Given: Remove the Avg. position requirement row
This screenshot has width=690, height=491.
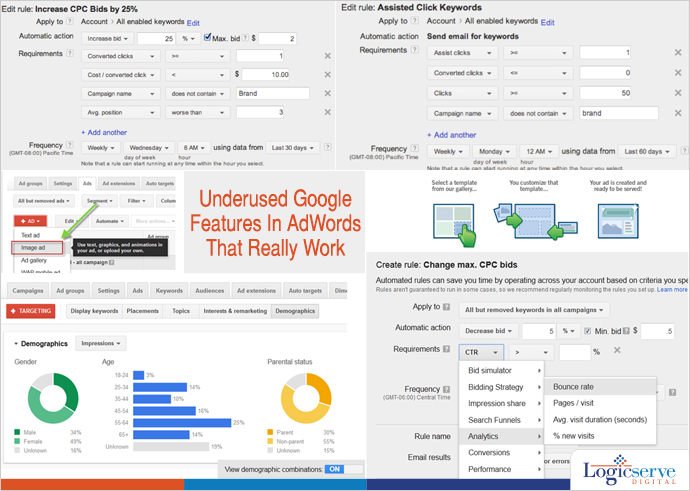Looking at the screenshot, I should 328,111.
